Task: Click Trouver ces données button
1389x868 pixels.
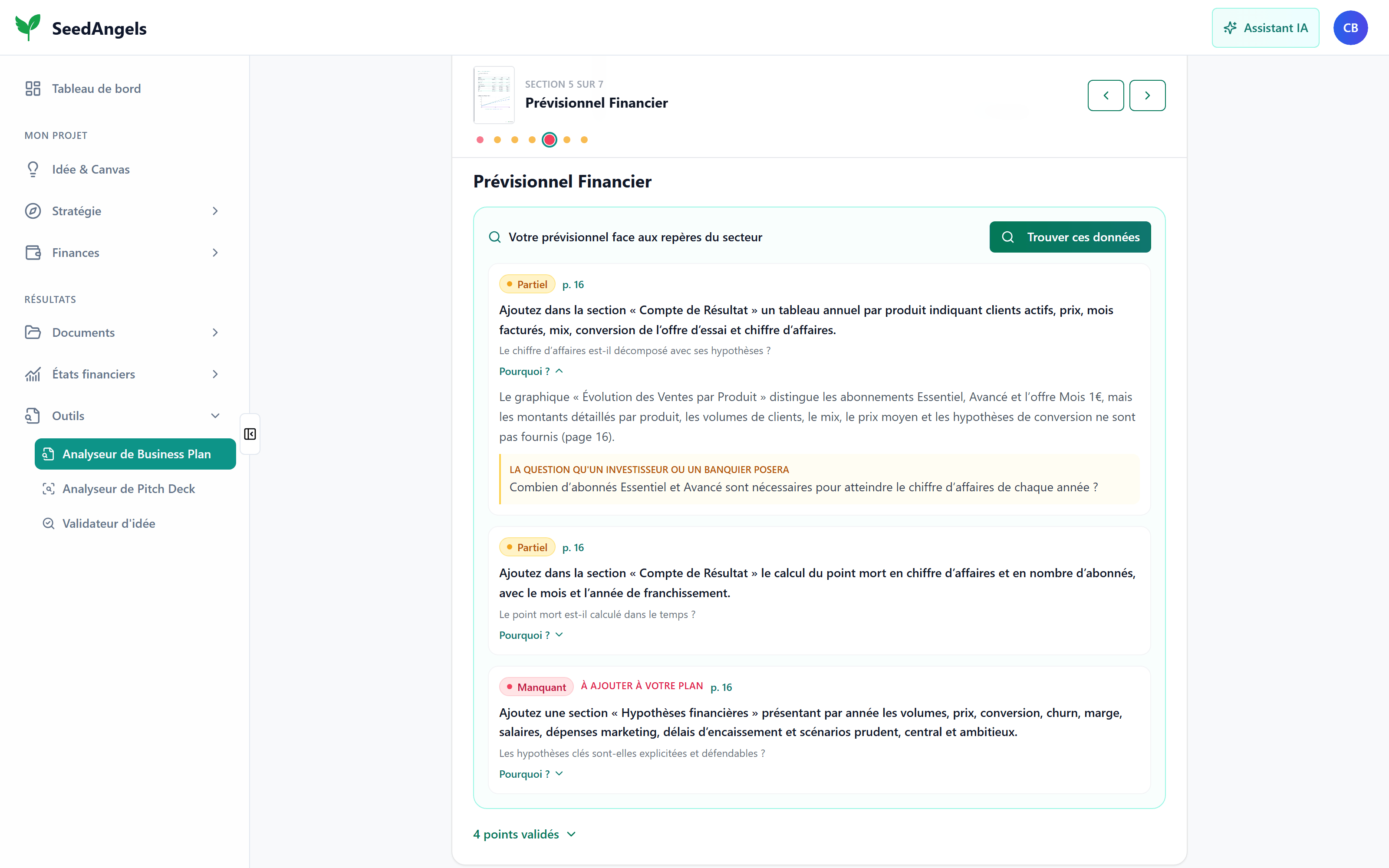Action: (x=1070, y=237)
